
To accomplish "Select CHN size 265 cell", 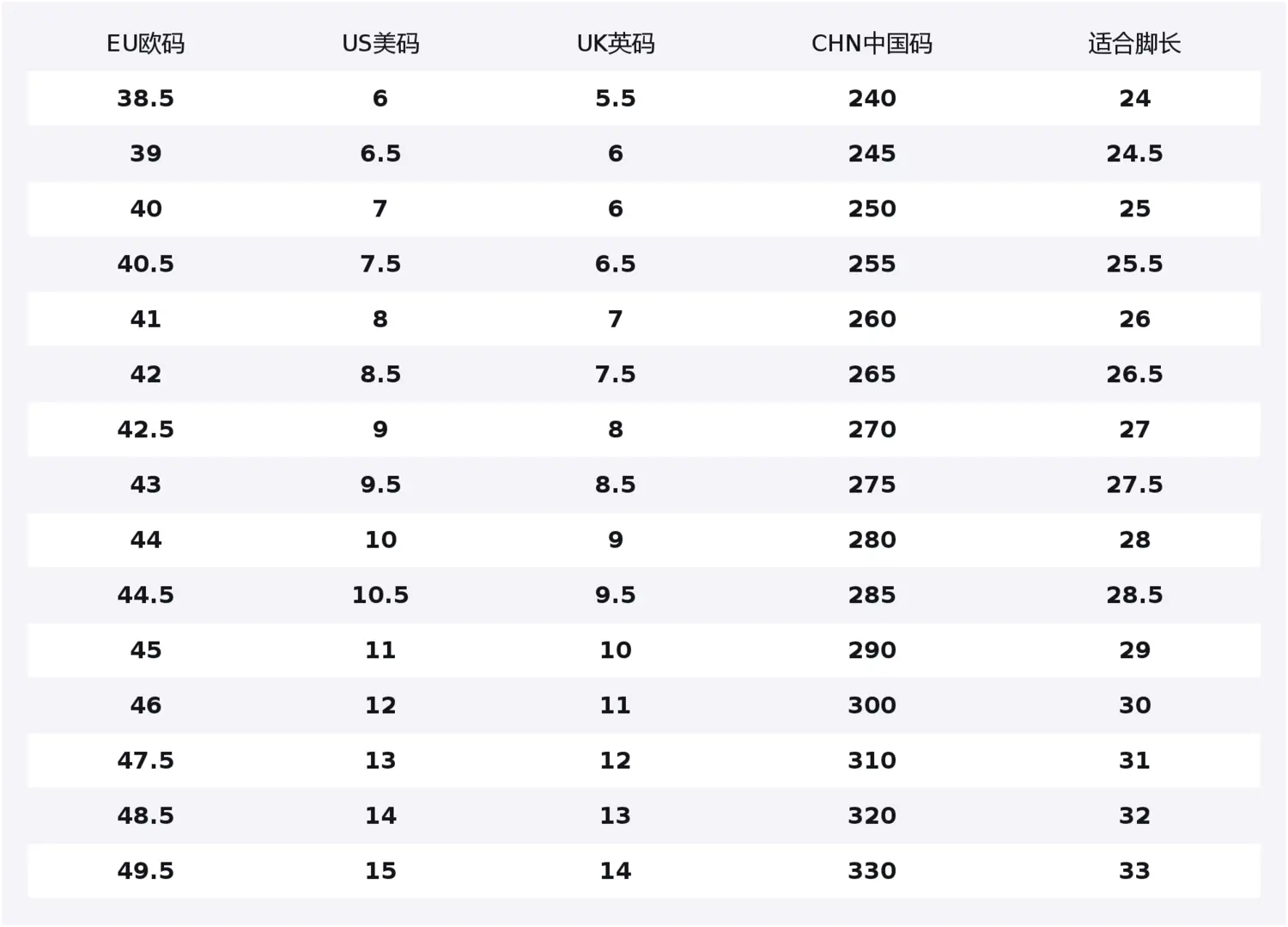I will tap(872, 375).
